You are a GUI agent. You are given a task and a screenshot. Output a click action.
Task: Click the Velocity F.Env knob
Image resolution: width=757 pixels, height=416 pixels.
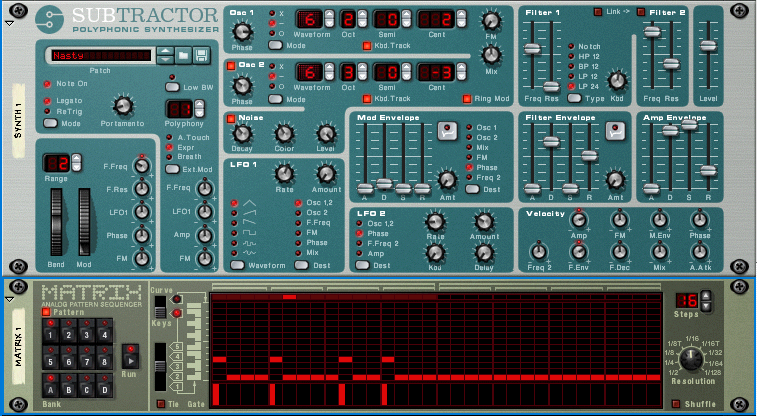pyautogui.click(x=578, y=251)
